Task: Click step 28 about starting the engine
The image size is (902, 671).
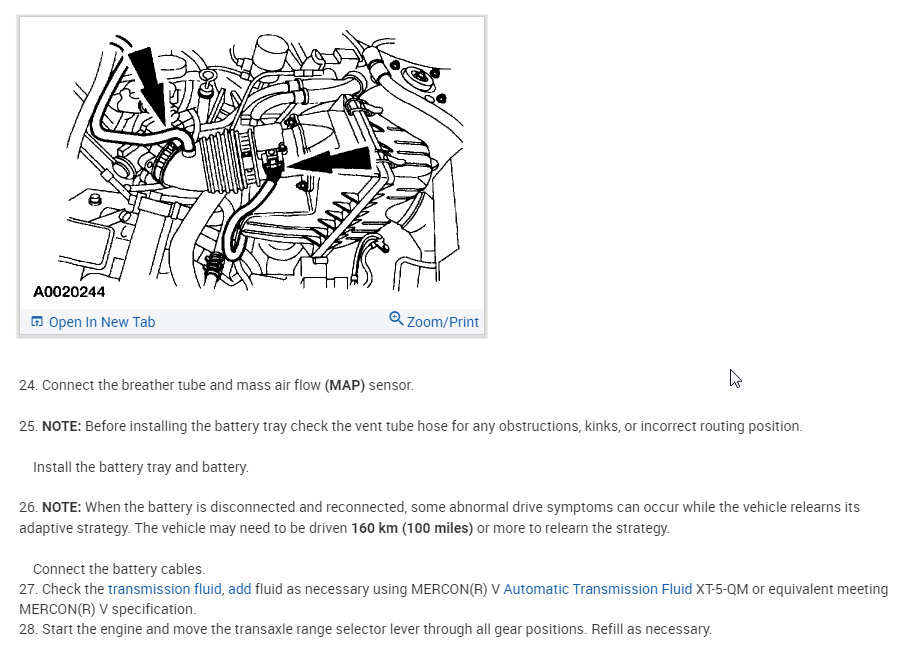Action: [x=365, y=629]
